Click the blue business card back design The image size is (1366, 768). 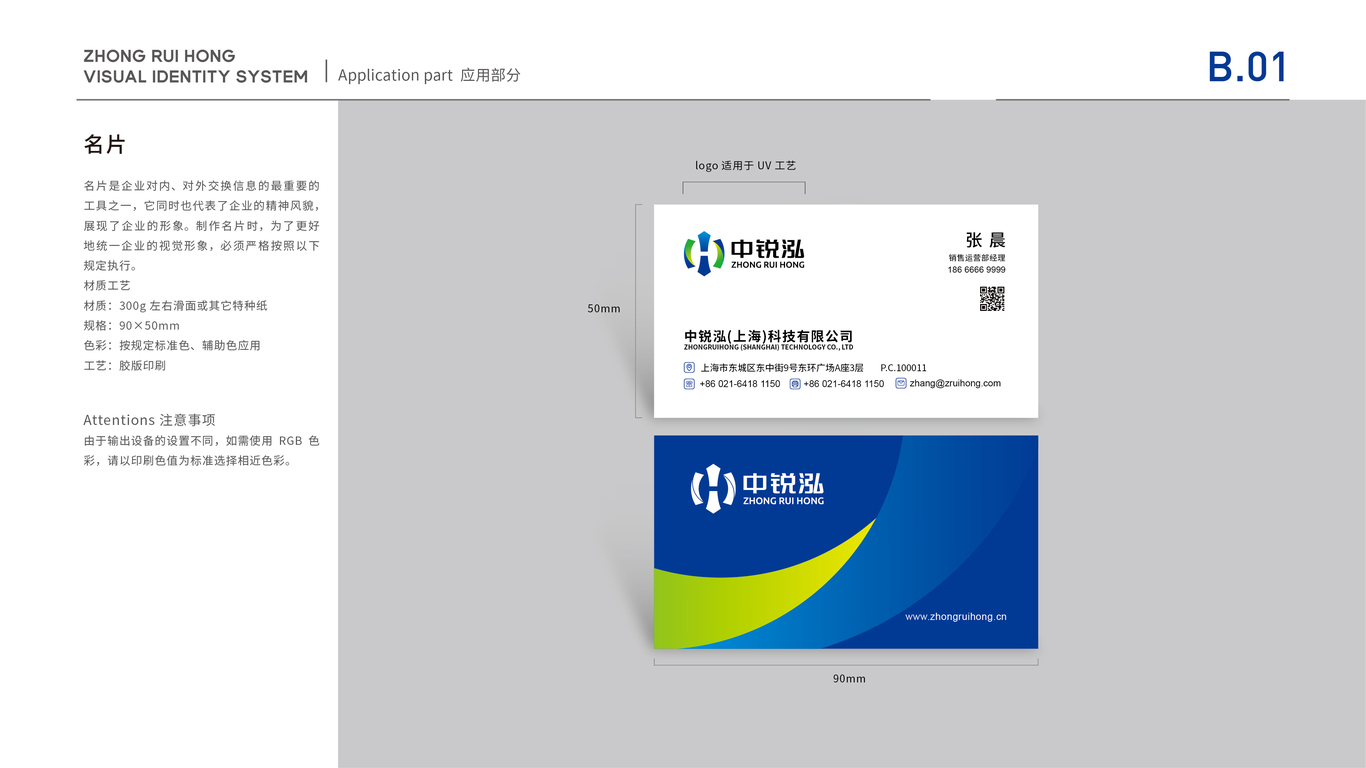click(846, 542)
